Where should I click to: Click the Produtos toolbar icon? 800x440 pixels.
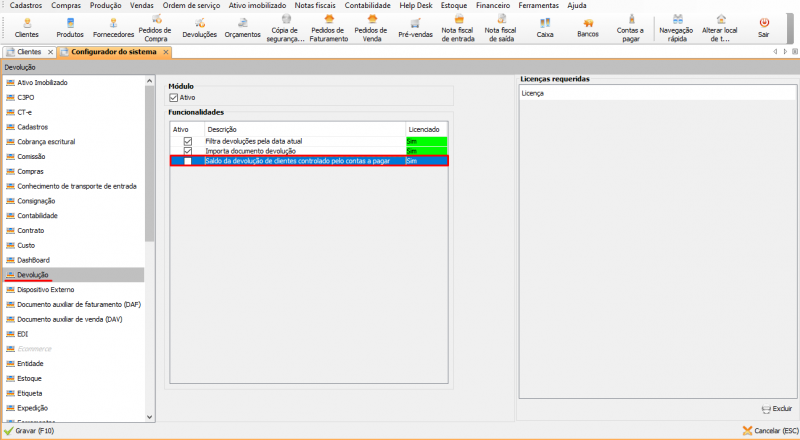click(70, 26)
